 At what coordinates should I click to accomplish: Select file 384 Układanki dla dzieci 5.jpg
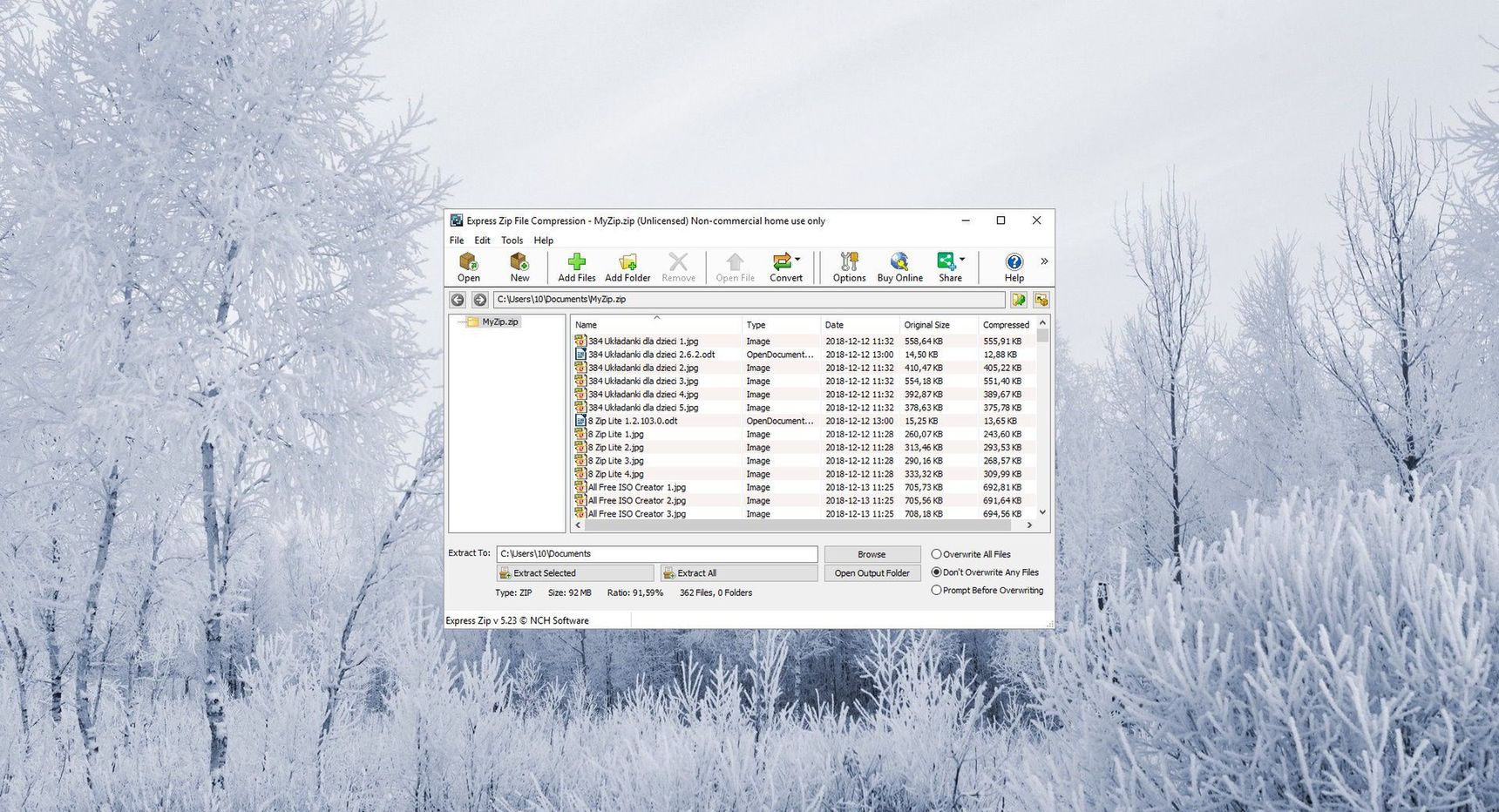[643, 408]
